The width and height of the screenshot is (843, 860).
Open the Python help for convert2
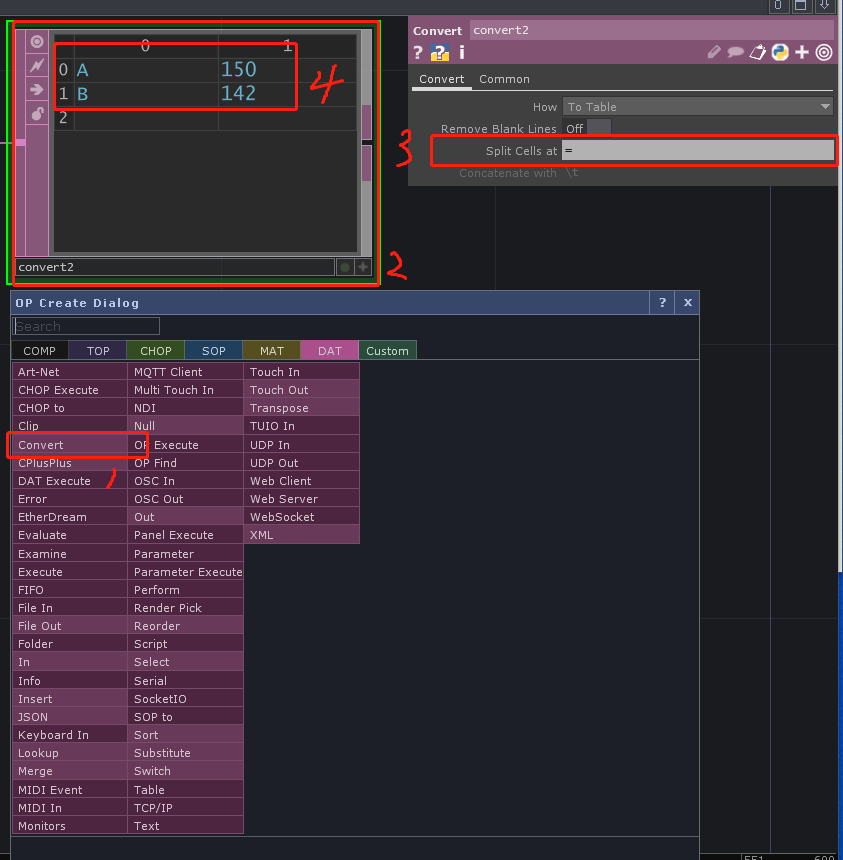click(x=440, y=52)
